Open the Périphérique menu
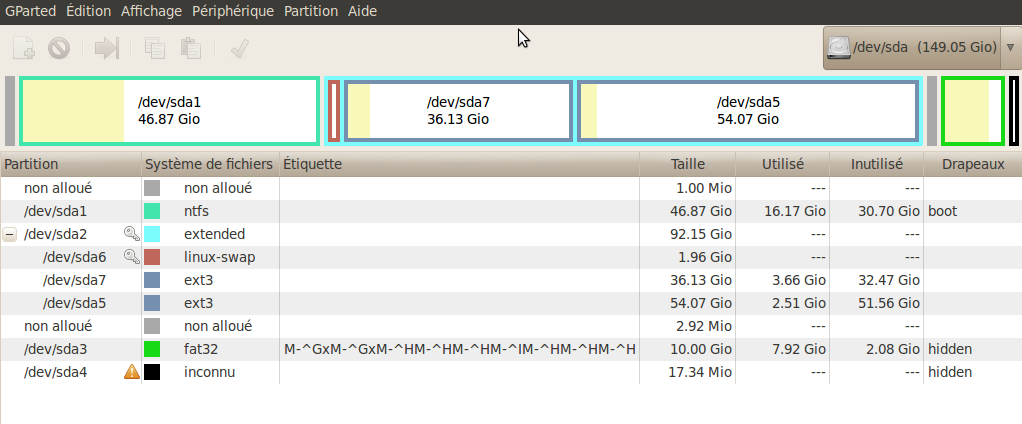Viewport: 1022px width, 424px height. 233,11
